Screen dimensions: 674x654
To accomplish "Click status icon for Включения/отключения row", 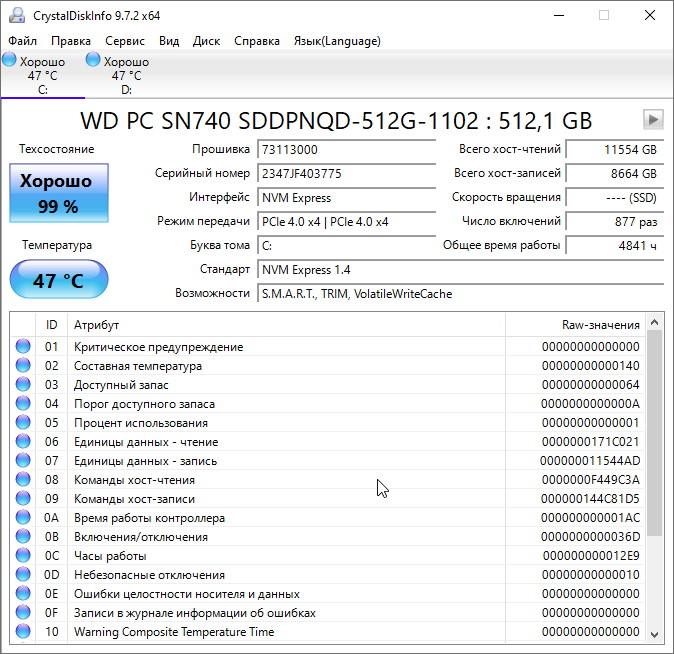I will click(x=23, y=536).
